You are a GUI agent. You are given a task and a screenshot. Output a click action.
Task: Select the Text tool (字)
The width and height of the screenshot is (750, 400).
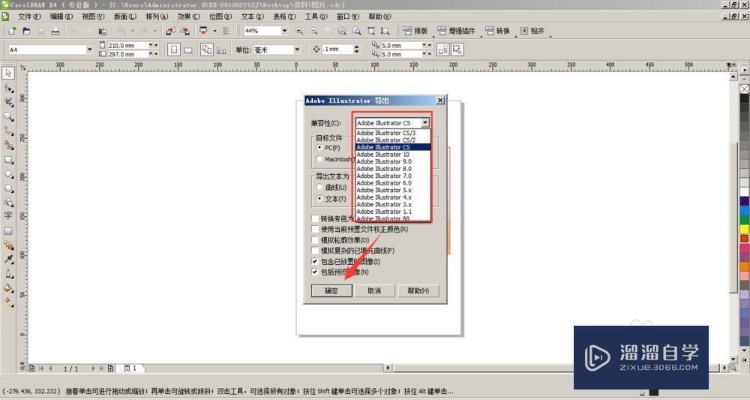[x=8, y=216]
